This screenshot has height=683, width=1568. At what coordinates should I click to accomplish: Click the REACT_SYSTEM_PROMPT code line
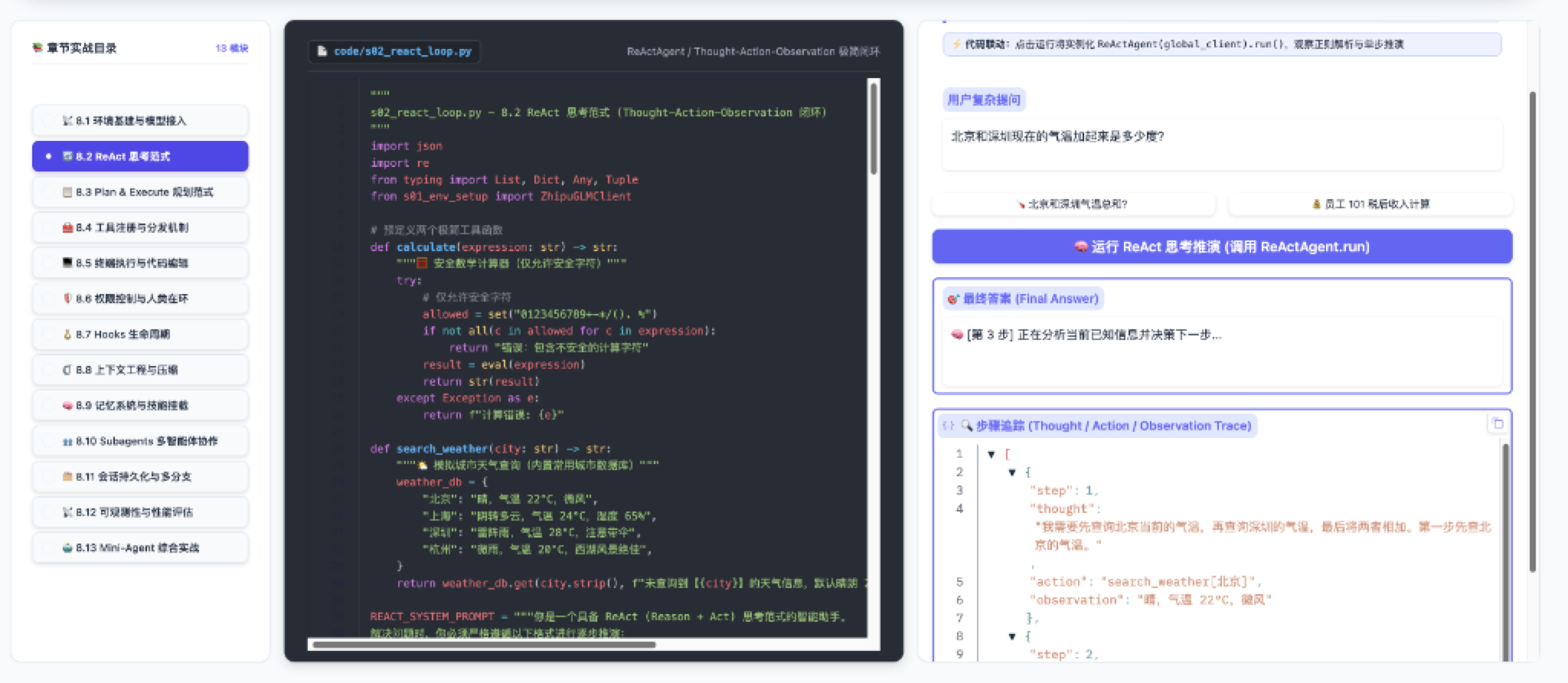[x=609, y=616]
